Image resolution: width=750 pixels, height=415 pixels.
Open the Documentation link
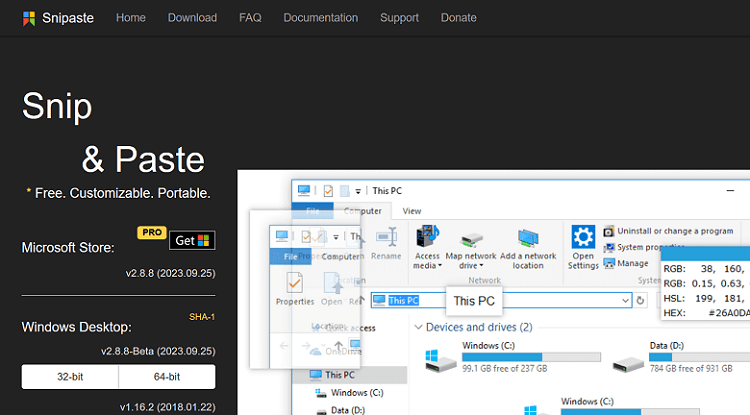[320, 18]
